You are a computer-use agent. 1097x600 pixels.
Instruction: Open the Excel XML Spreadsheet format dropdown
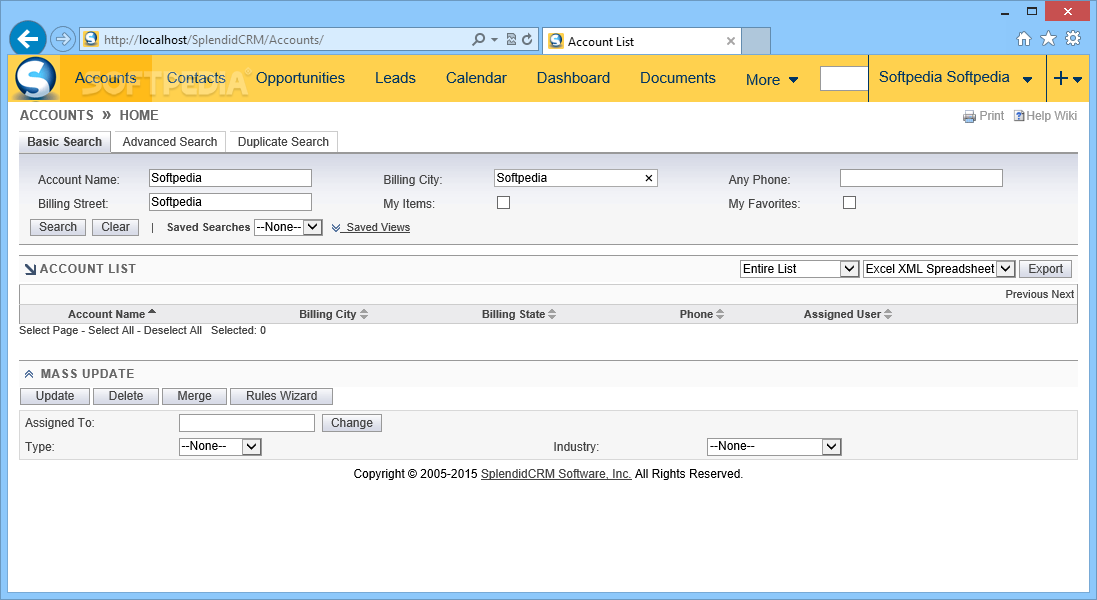[939, 269]
